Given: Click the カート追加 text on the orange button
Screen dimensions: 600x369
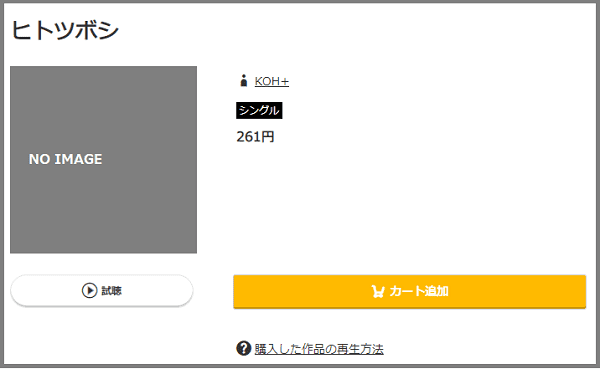Looking at the screenshot, I should point(419,291).
